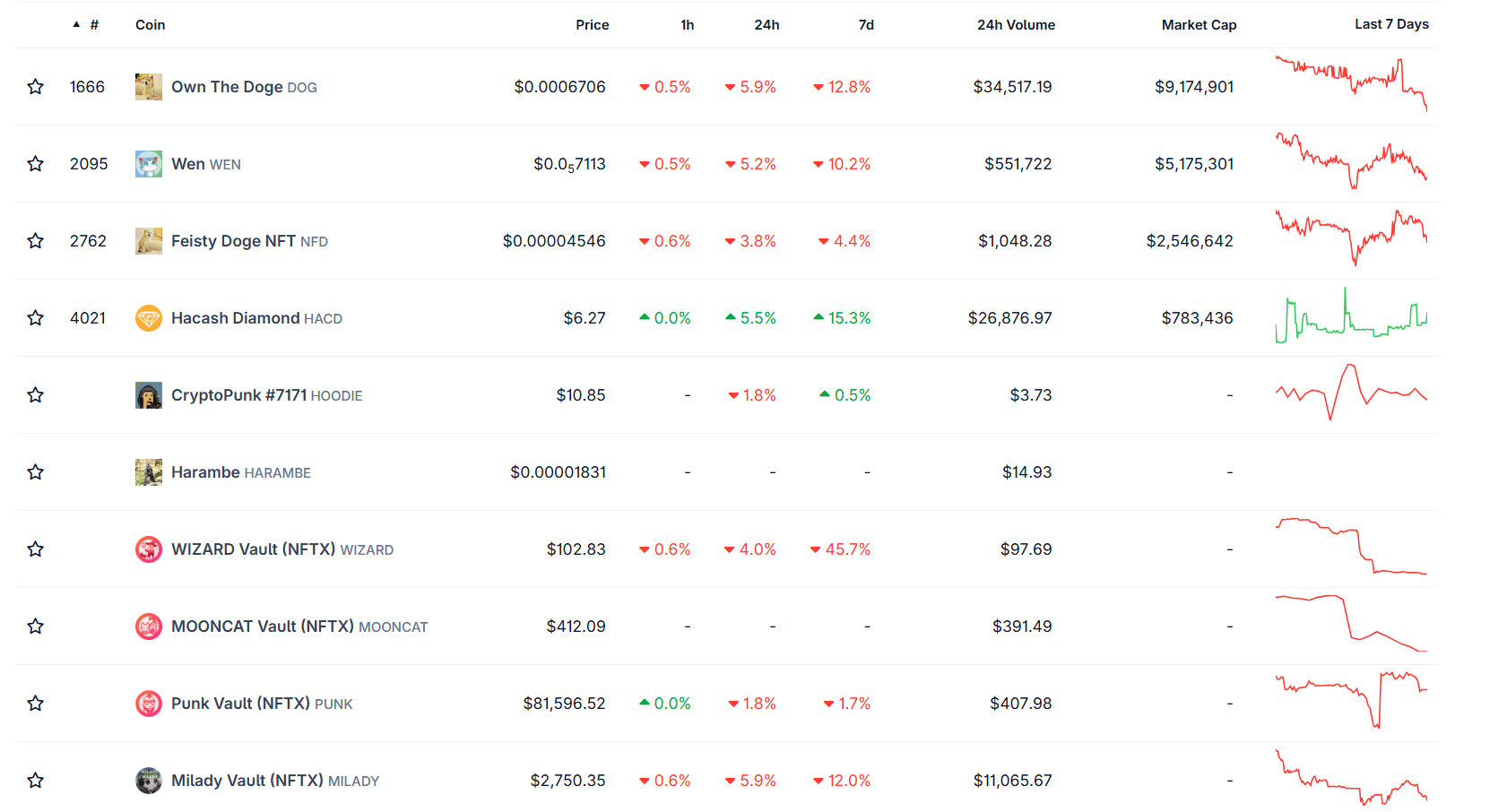Screen dimensions: 1507x812
Task: Favorite Own The Doge with star
Action: (36, 87)
